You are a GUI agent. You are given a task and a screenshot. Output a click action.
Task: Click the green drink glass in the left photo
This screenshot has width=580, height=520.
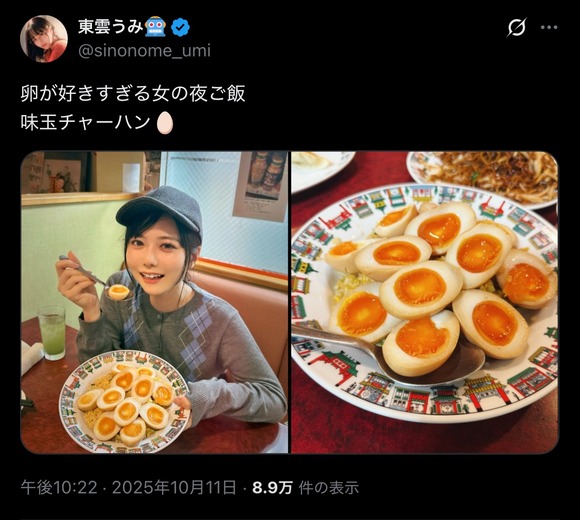coord(52,332)
